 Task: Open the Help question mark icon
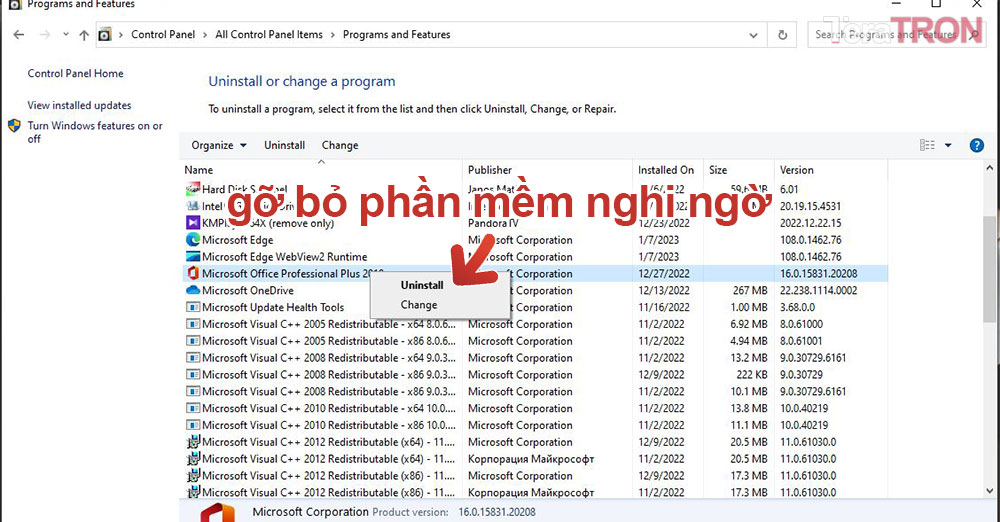point(976,145)
